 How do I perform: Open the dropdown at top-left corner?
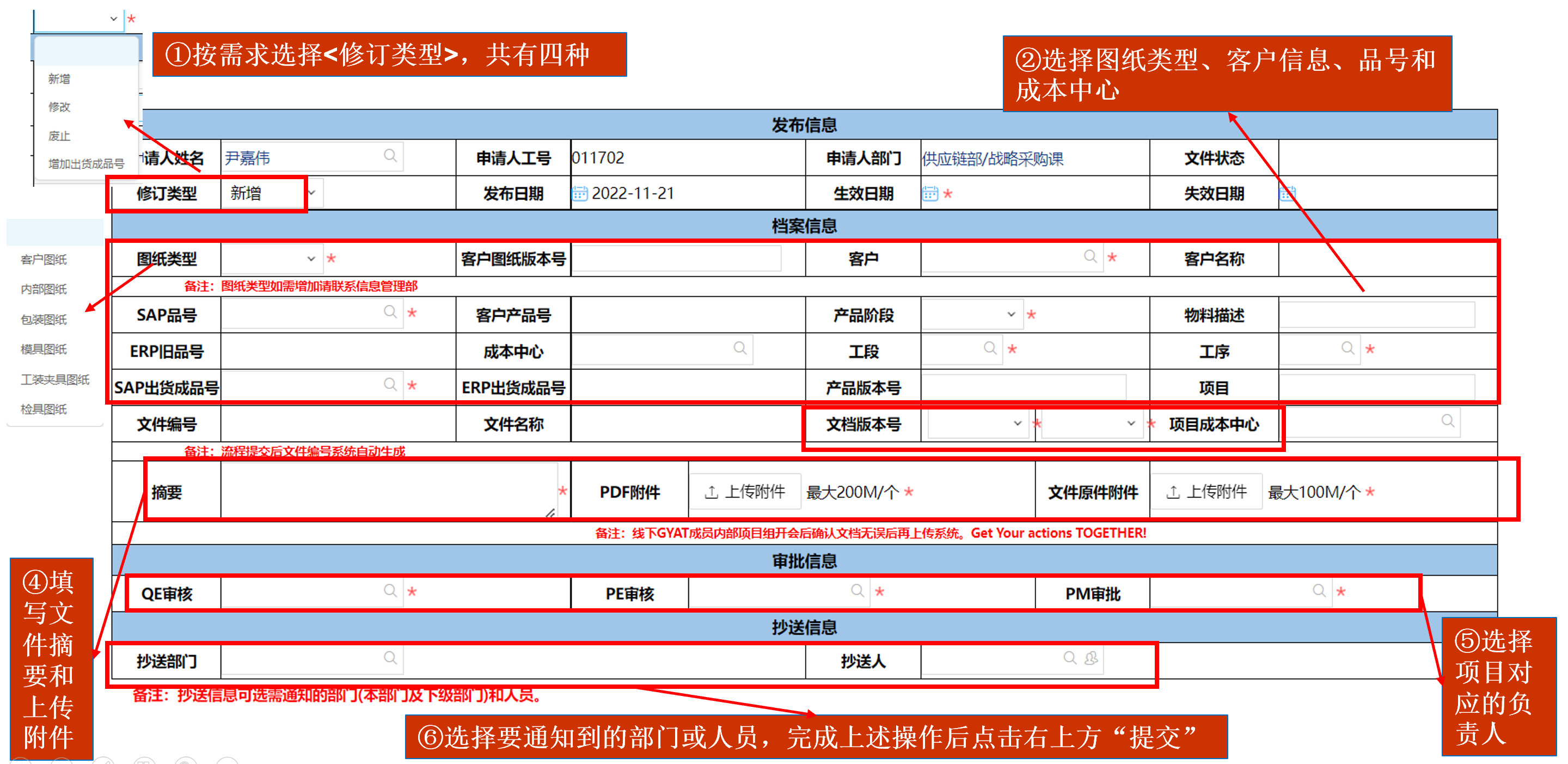click(x=78, y=20)
